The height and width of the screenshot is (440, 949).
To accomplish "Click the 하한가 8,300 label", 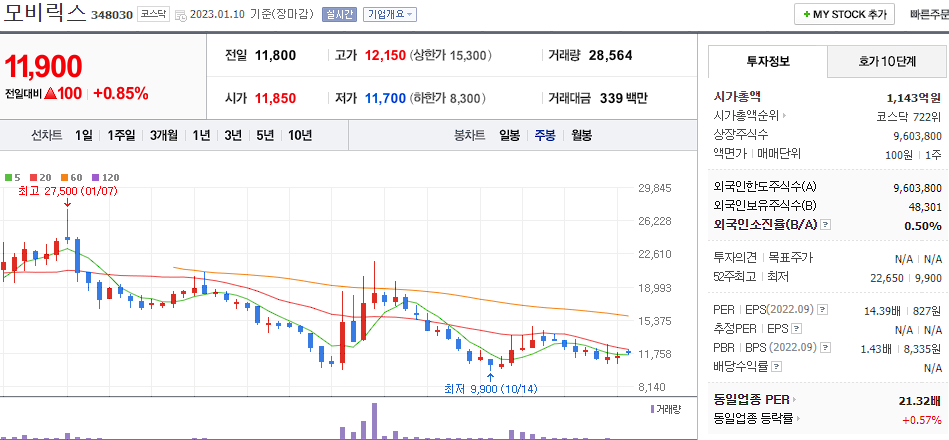I will point(448,99).
